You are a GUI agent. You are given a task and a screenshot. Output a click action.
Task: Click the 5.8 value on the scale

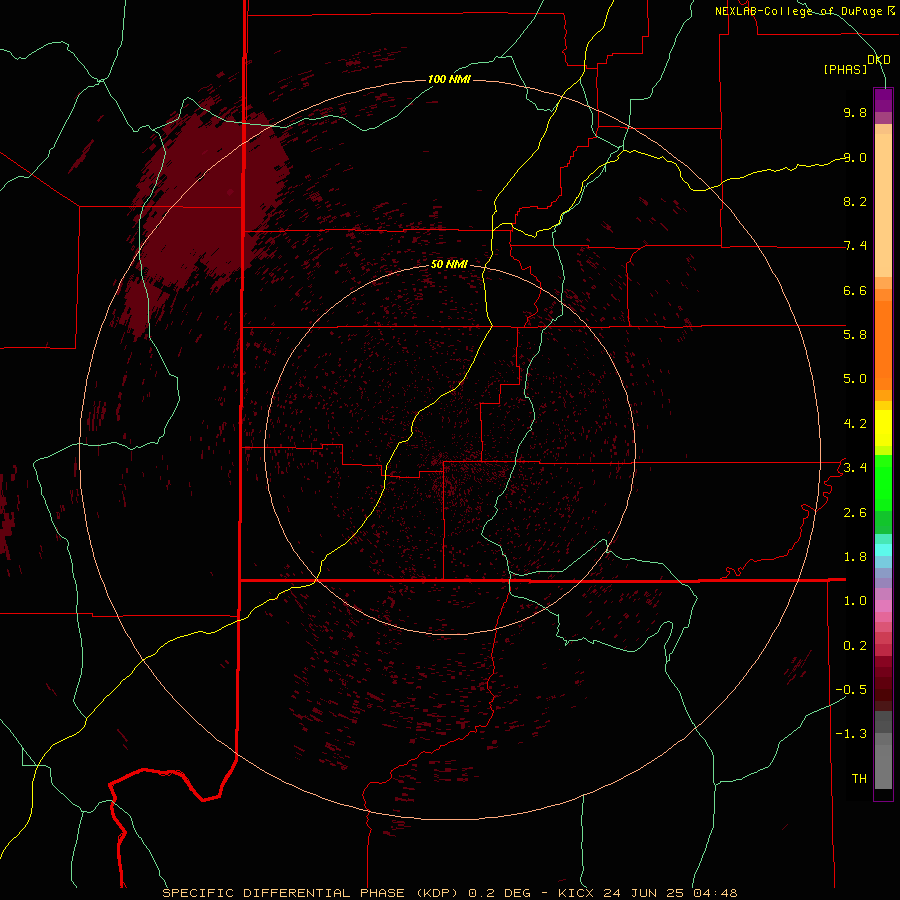(855, 335)
